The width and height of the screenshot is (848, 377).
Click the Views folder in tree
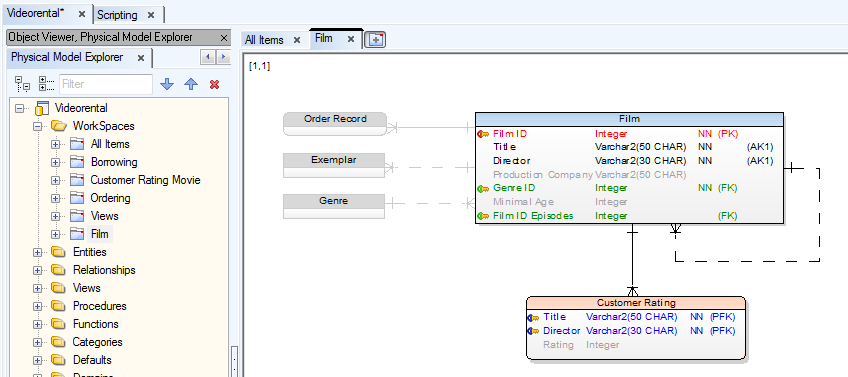(x=87, y=288)
